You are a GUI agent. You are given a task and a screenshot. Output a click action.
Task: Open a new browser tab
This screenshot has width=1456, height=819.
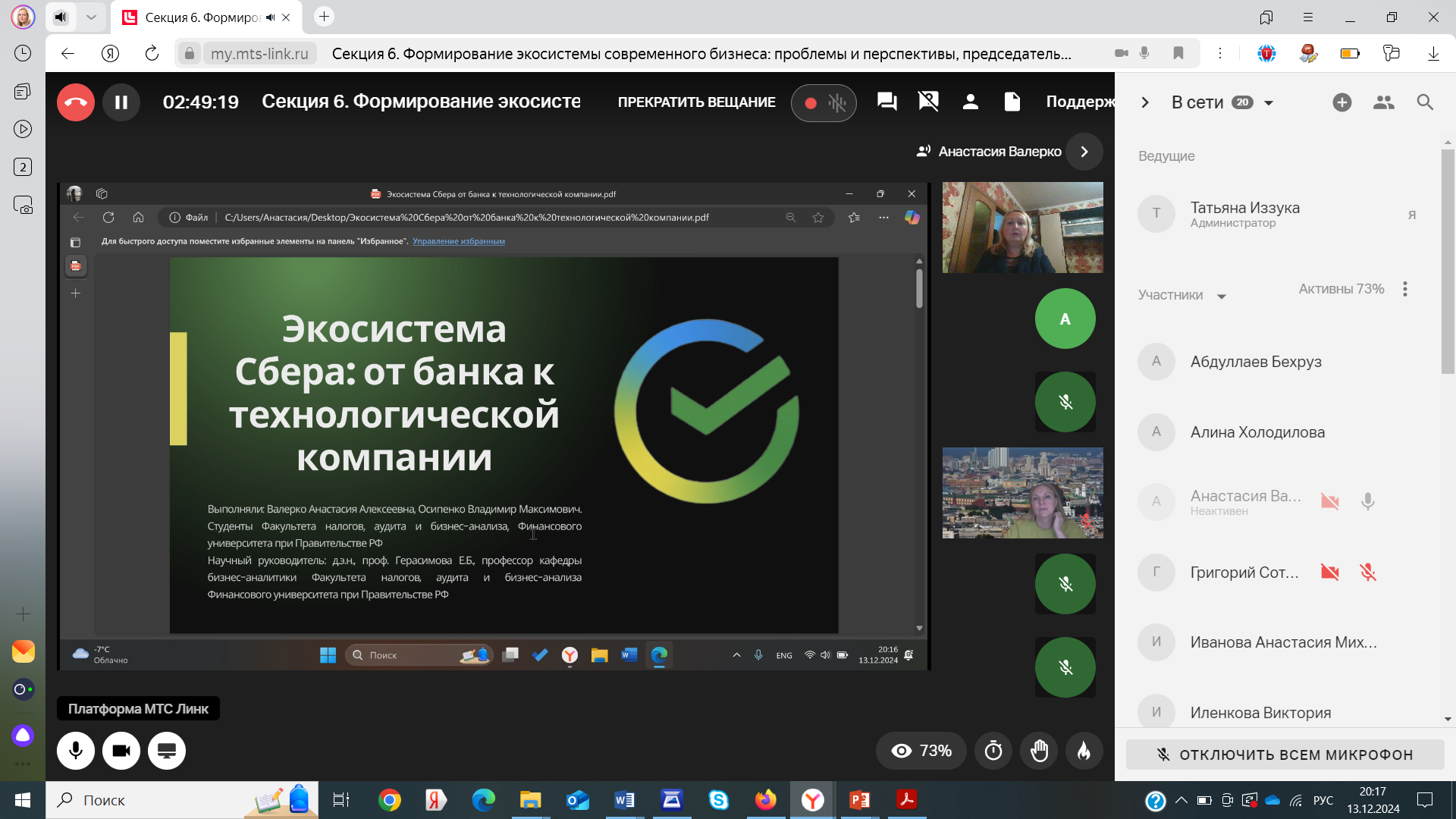324,17
